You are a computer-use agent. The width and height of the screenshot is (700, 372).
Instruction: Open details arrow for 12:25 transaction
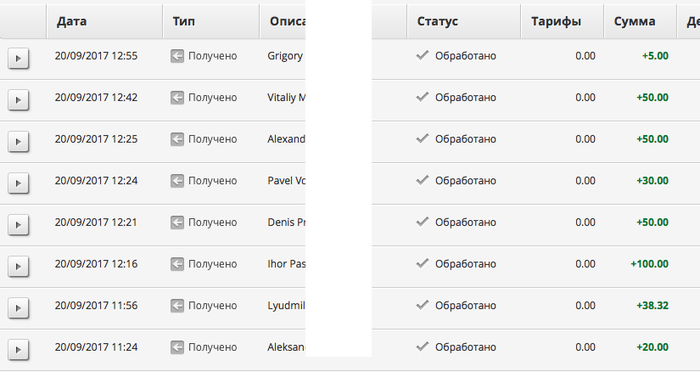pyautogui.click(x=18, y=142)
